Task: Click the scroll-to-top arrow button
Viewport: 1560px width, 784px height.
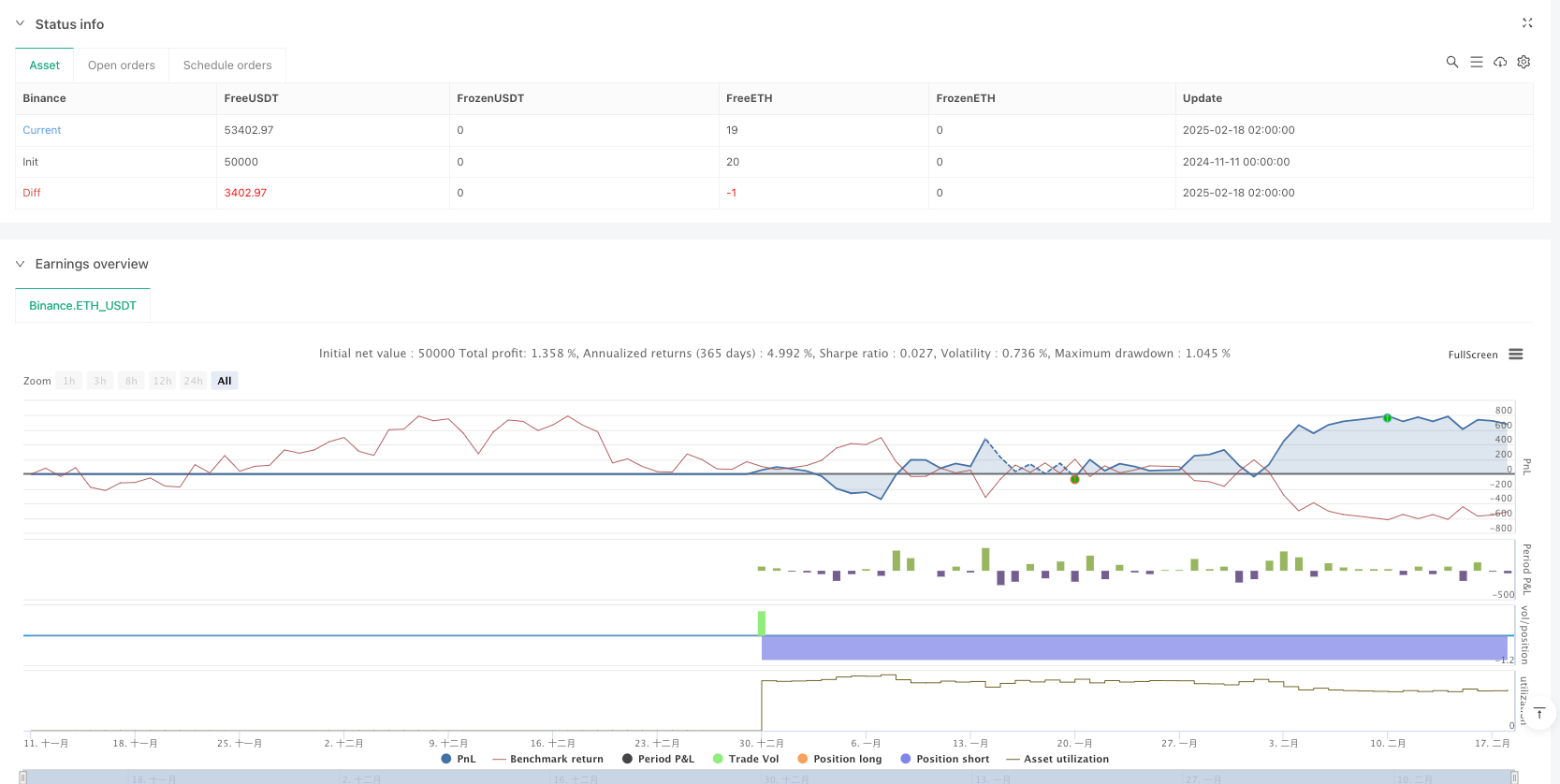Action: pos(1539,713)
